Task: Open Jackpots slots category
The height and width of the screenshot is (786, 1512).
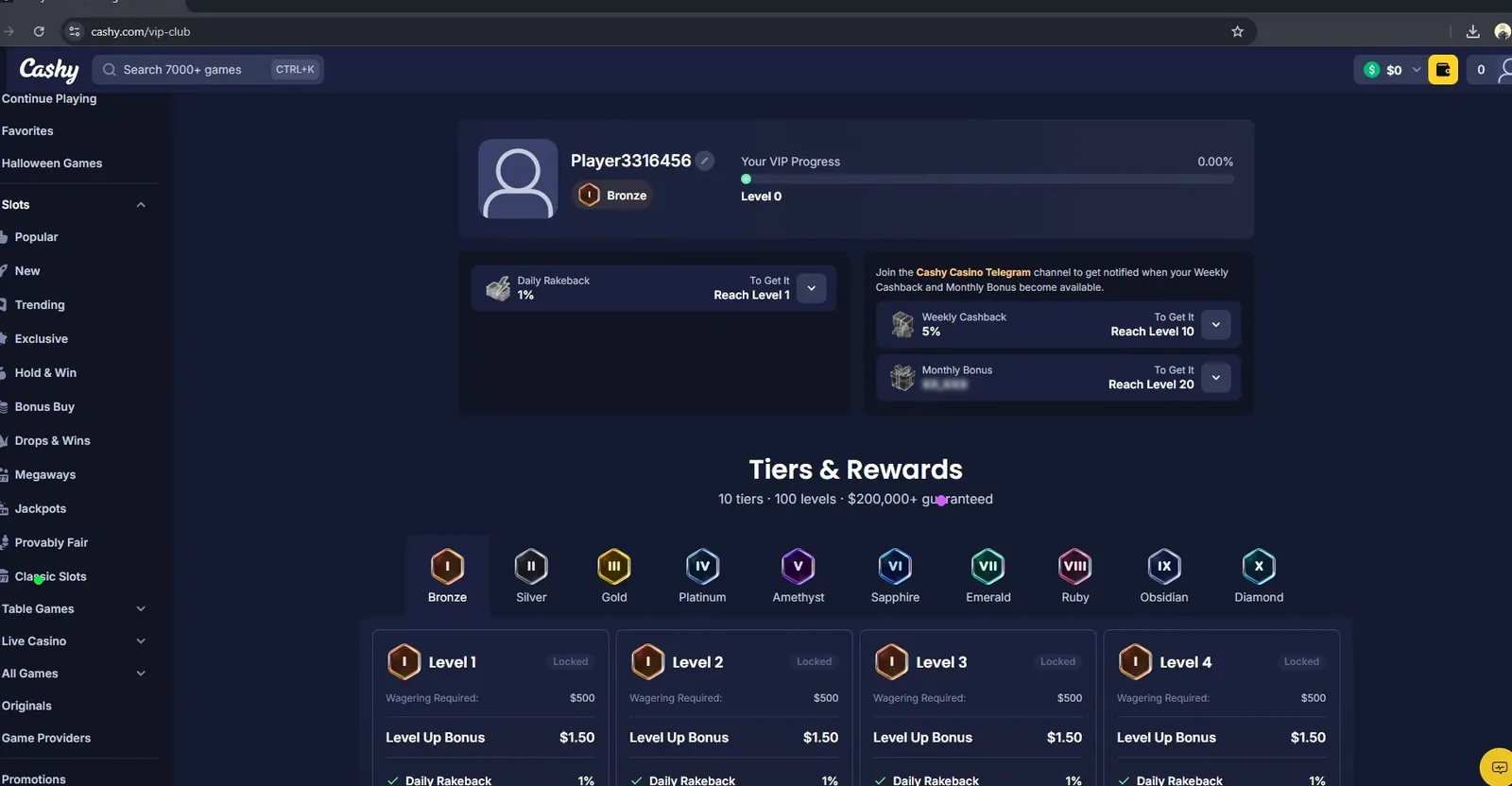Action: [x=40, y=509]
